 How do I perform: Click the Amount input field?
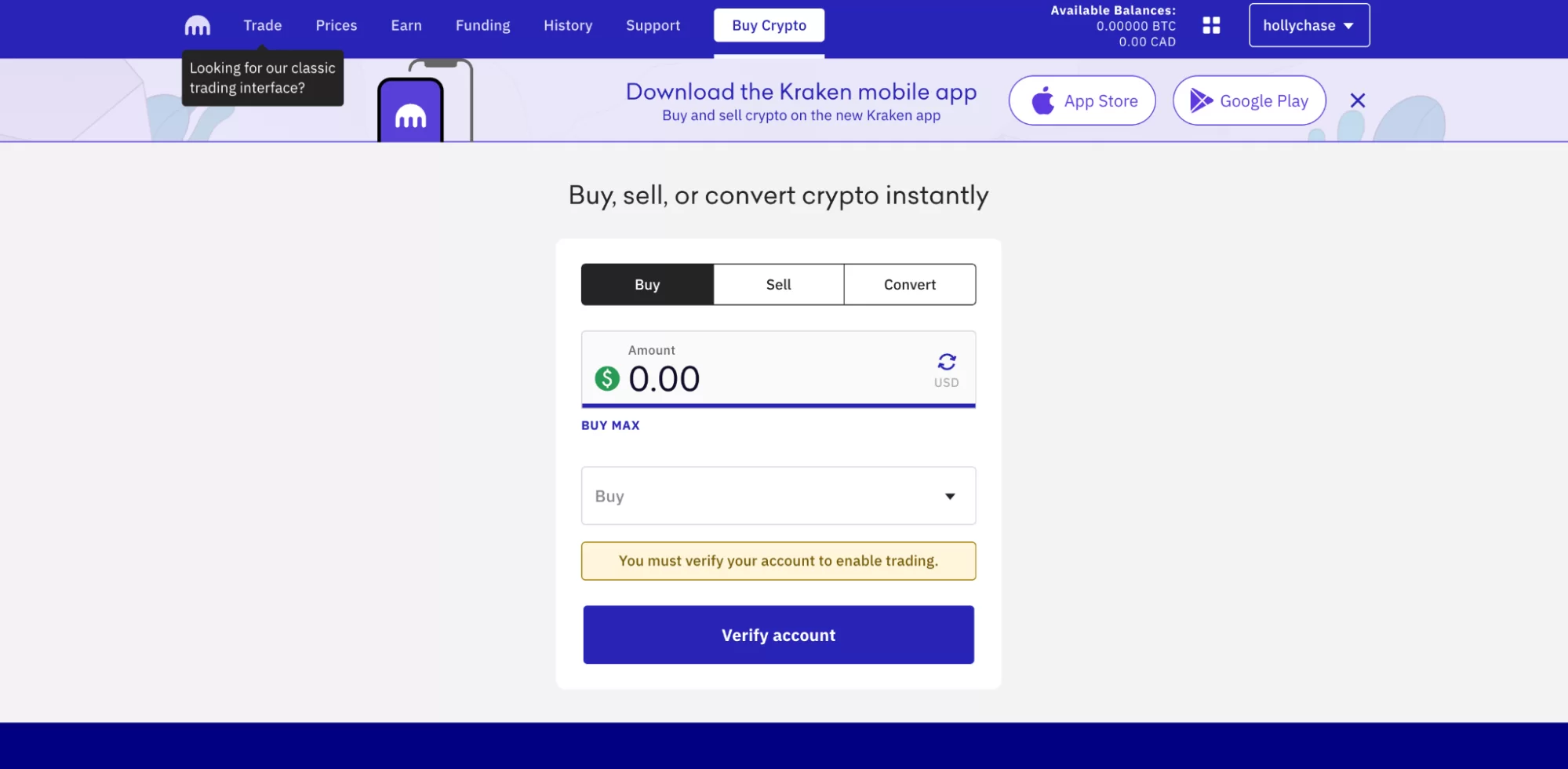(x=778, y=369)
